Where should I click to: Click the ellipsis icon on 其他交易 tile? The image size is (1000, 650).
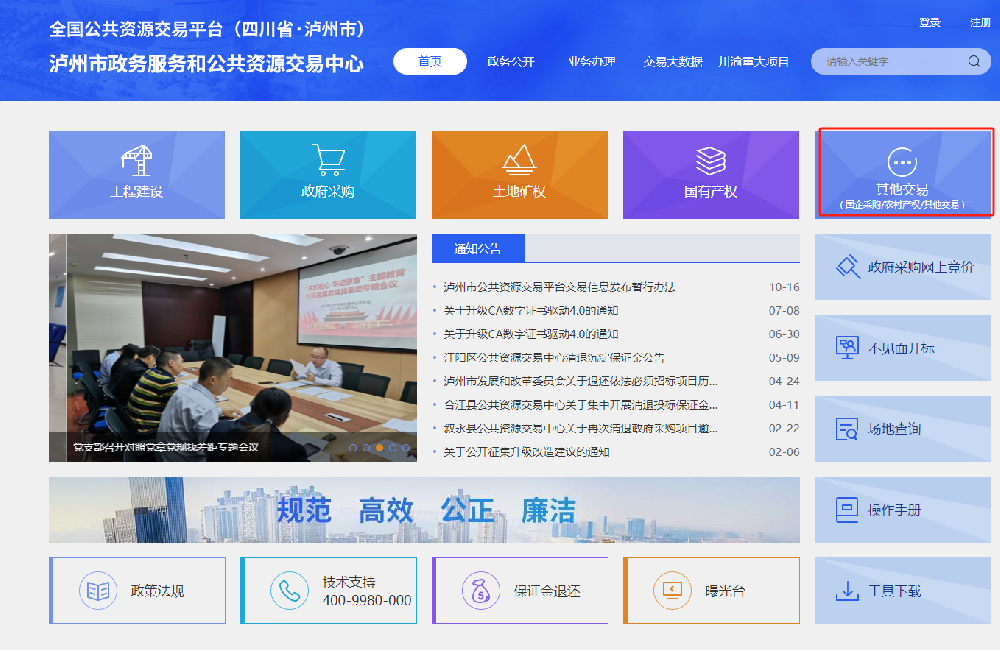[901, 162]
